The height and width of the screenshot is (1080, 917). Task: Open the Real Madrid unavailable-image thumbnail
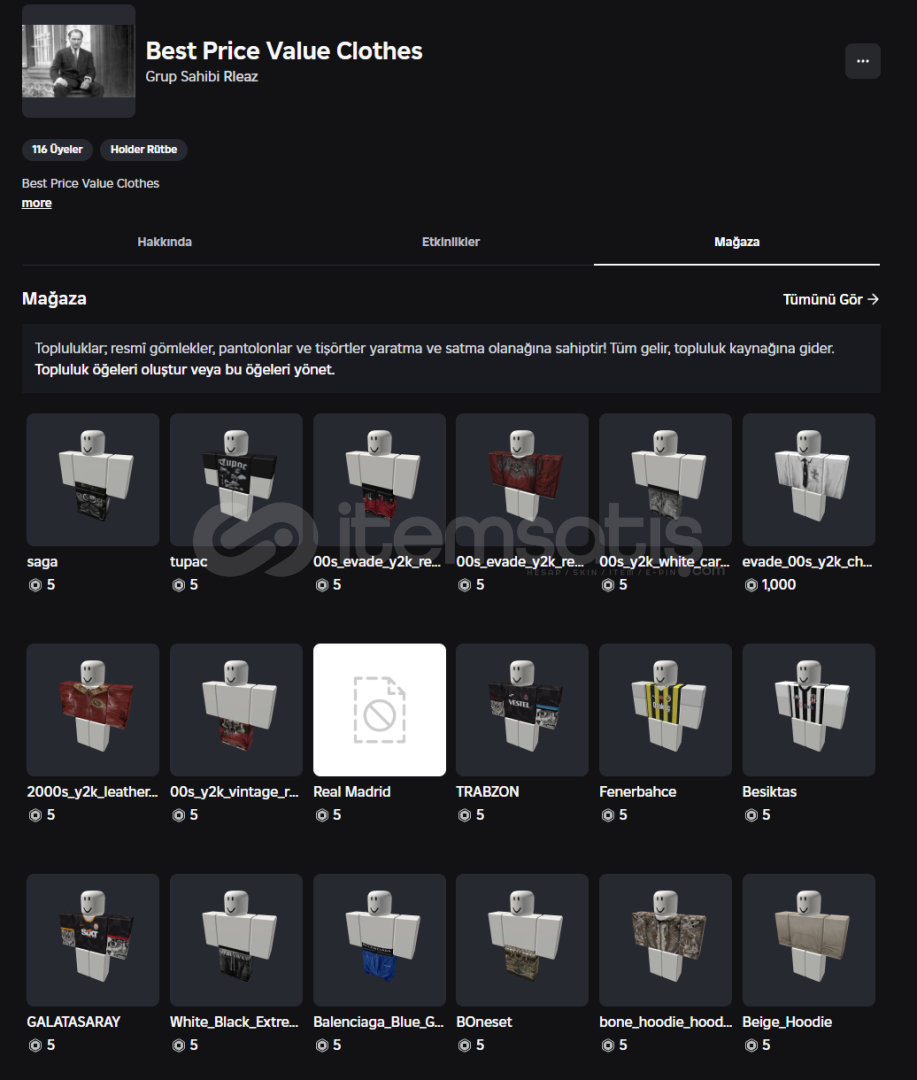tap(380, 710)
